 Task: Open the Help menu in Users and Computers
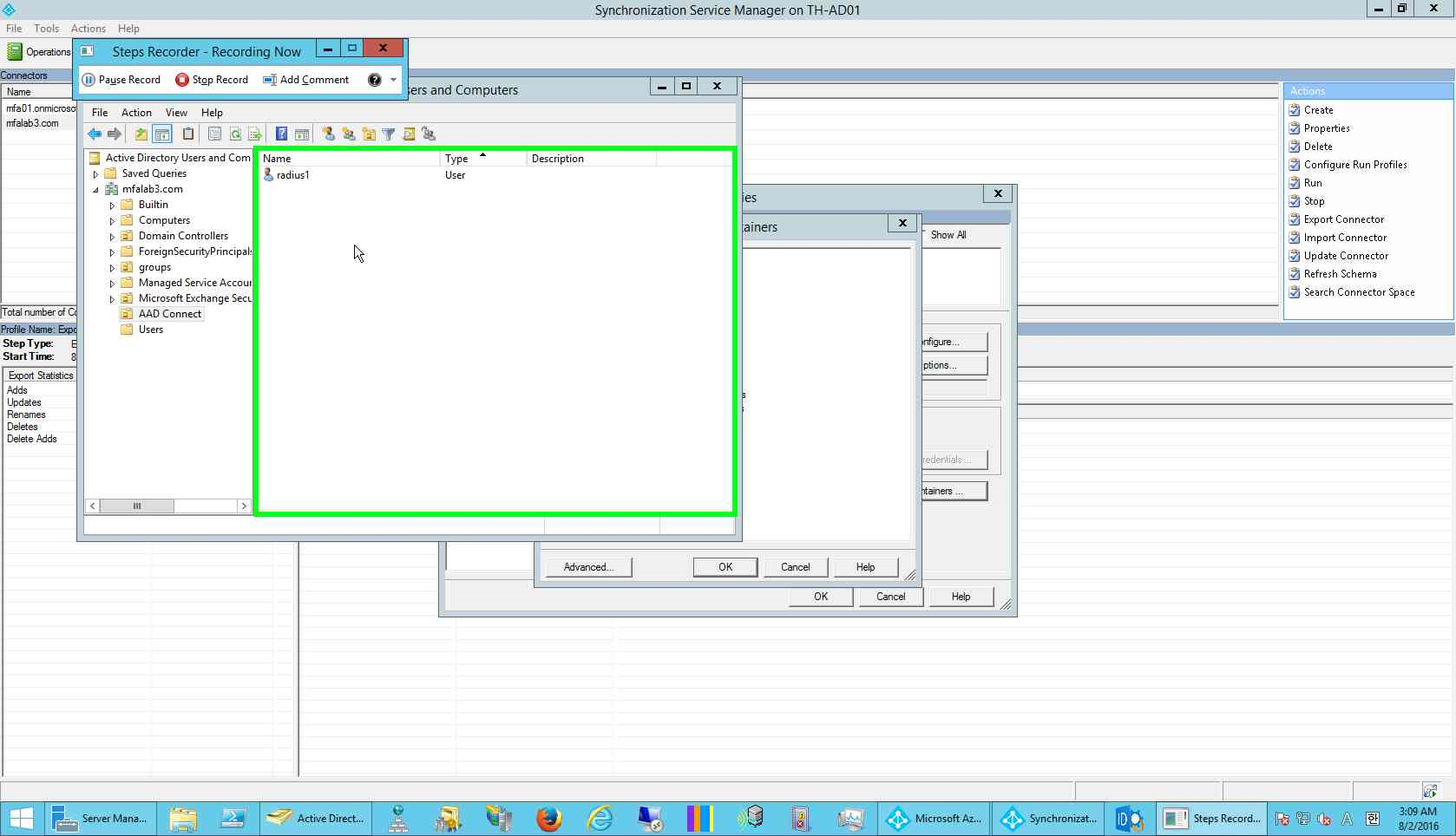pyautogui.click(x=212, y=113)
